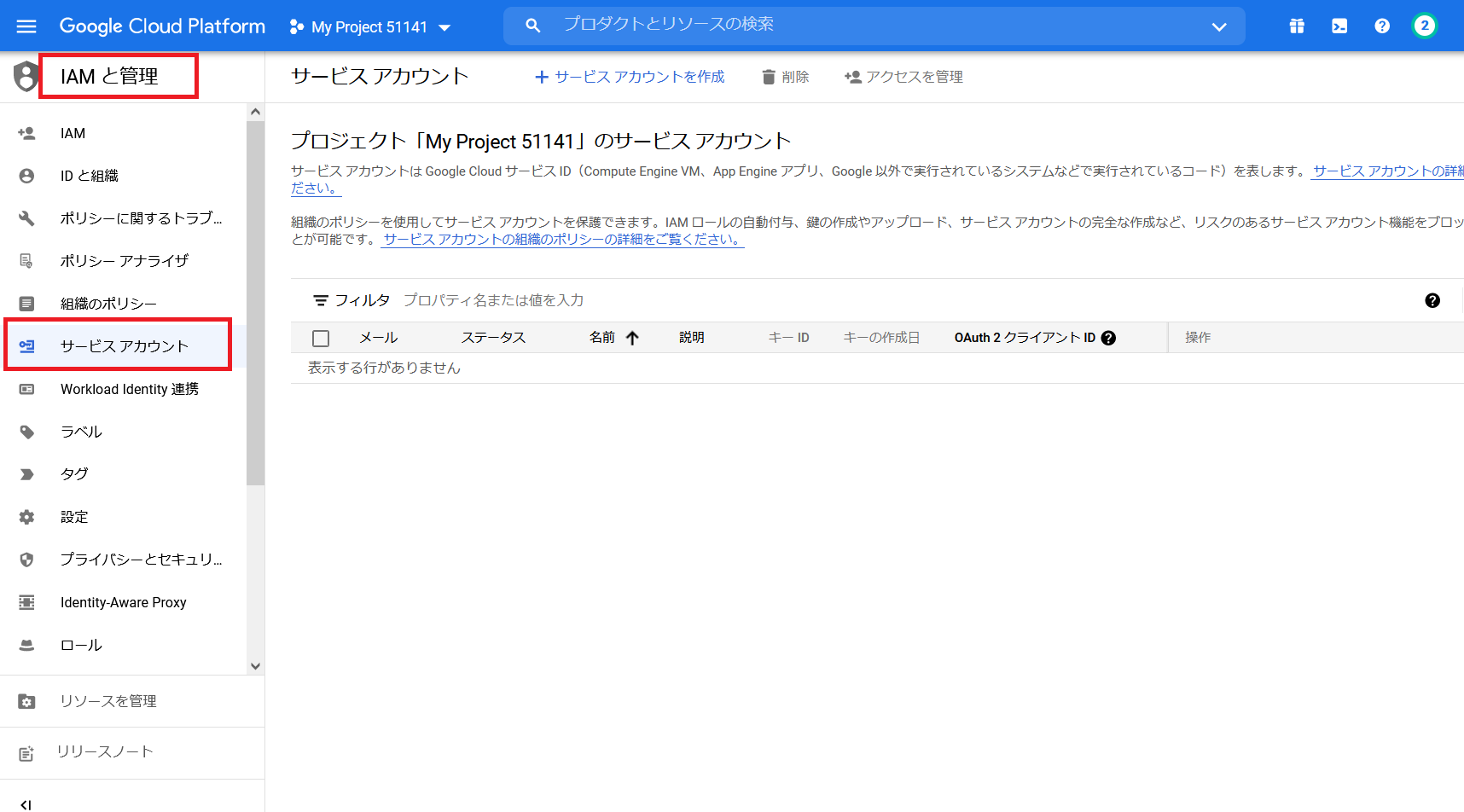This screenshot has width=1464, height=812.
Task: Click サービス アカウントを作成 button
Action: [x=630, y=77]
